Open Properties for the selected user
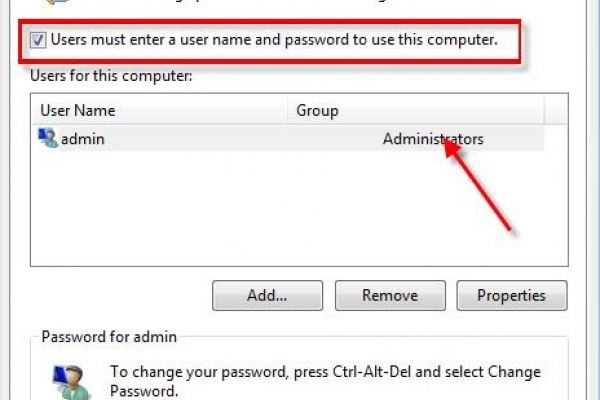This screenshot has height=400, width=600. (x=511, y=295)
